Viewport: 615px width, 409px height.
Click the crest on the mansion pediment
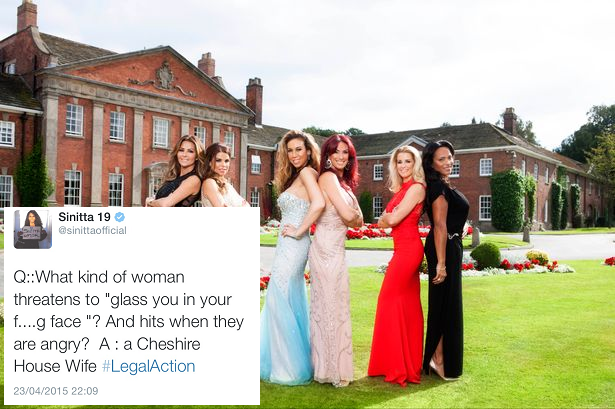coord(165,75)
